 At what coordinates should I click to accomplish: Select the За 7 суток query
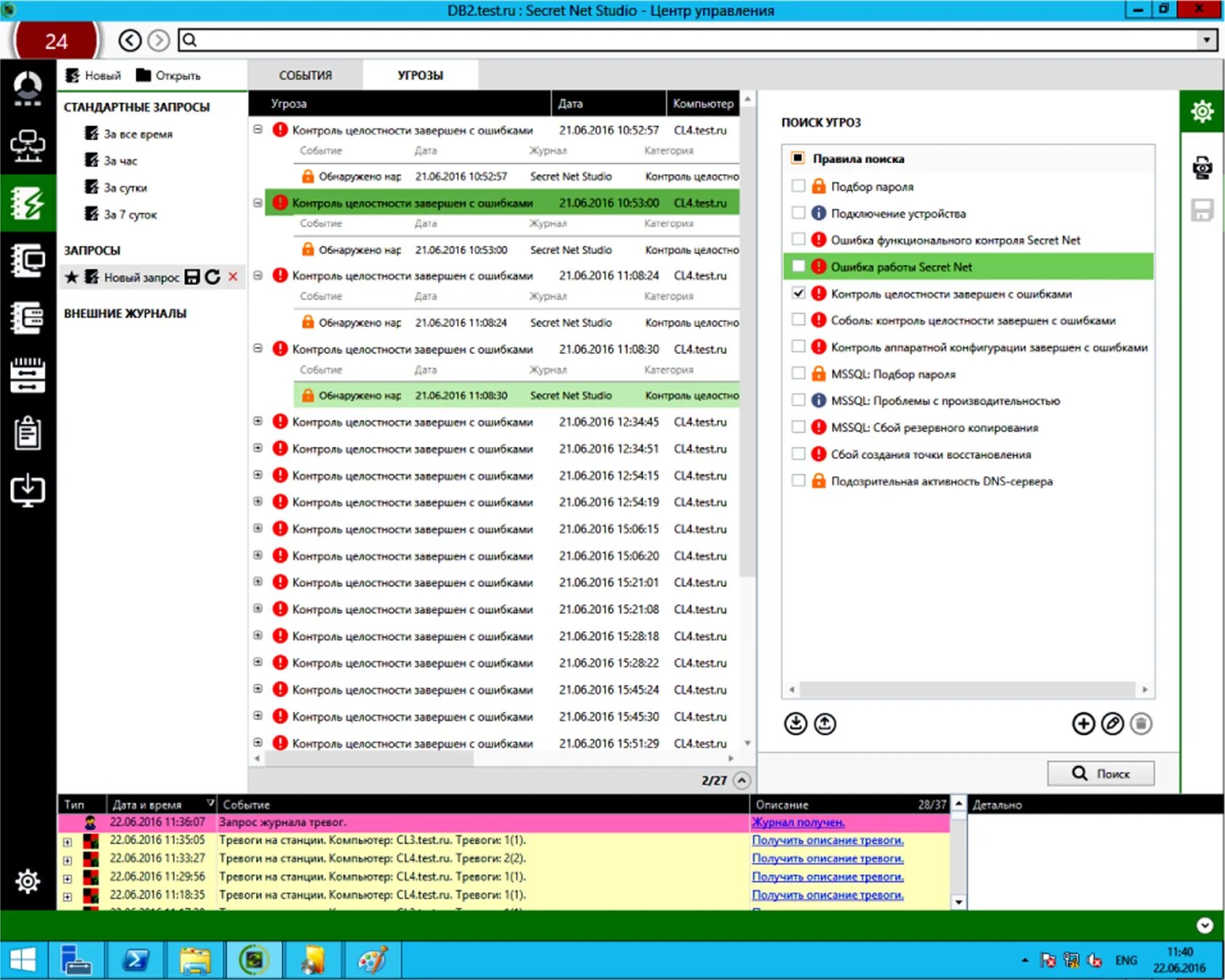[121, 214]
